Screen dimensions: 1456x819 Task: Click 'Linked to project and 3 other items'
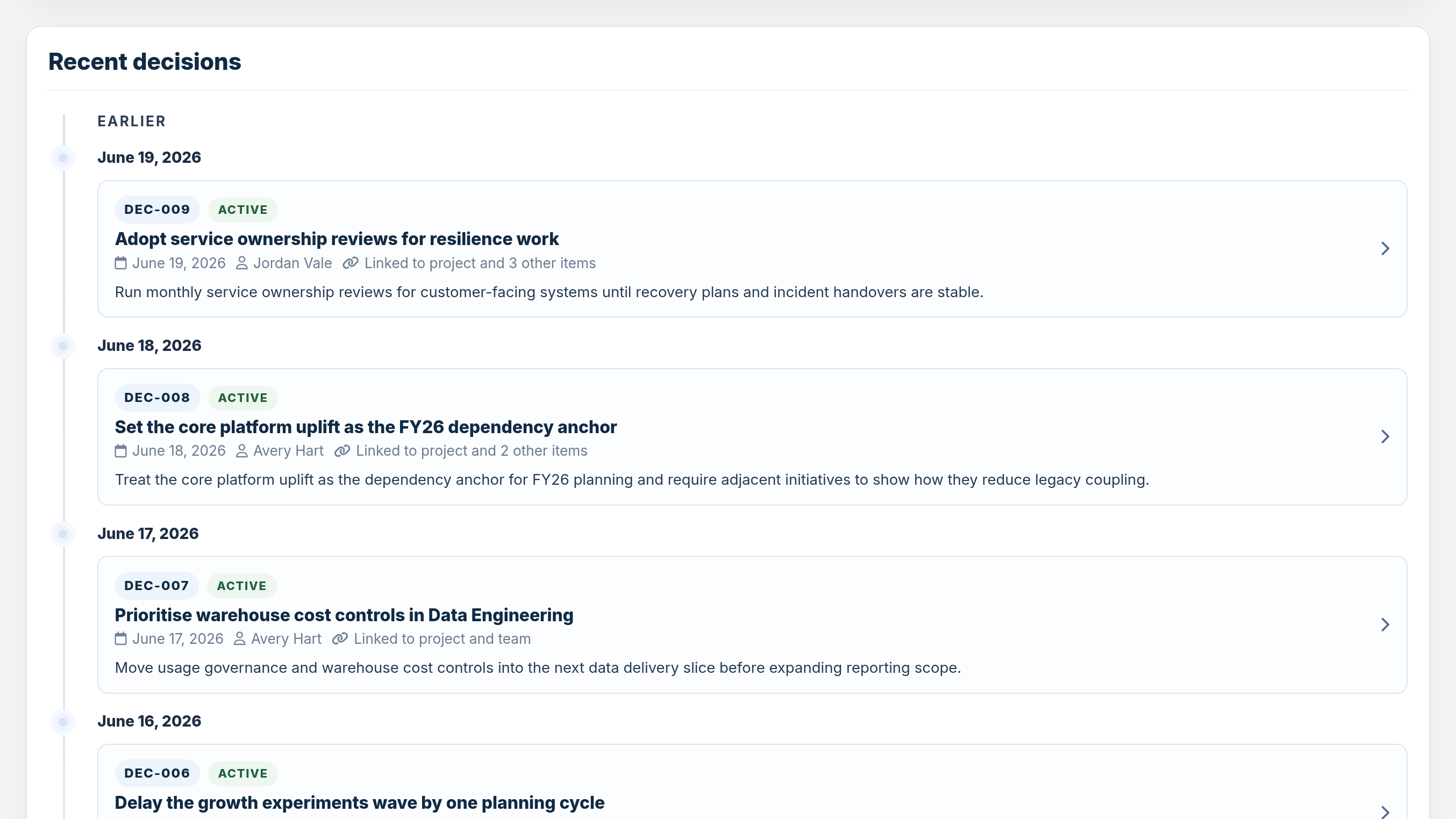coord(480,263)
